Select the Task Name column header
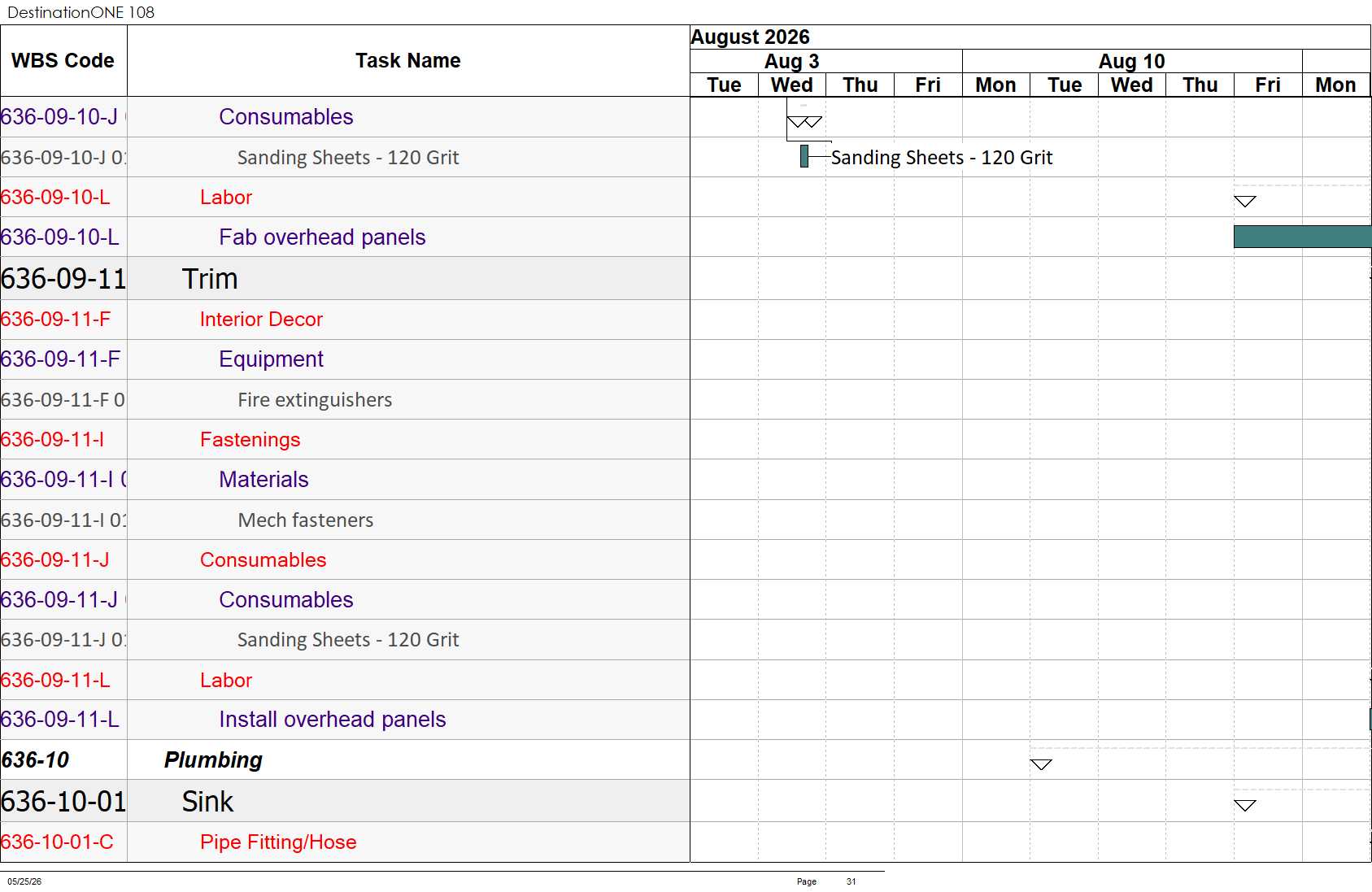Viewport: 1372px width, 892px height. pos(408,61)
